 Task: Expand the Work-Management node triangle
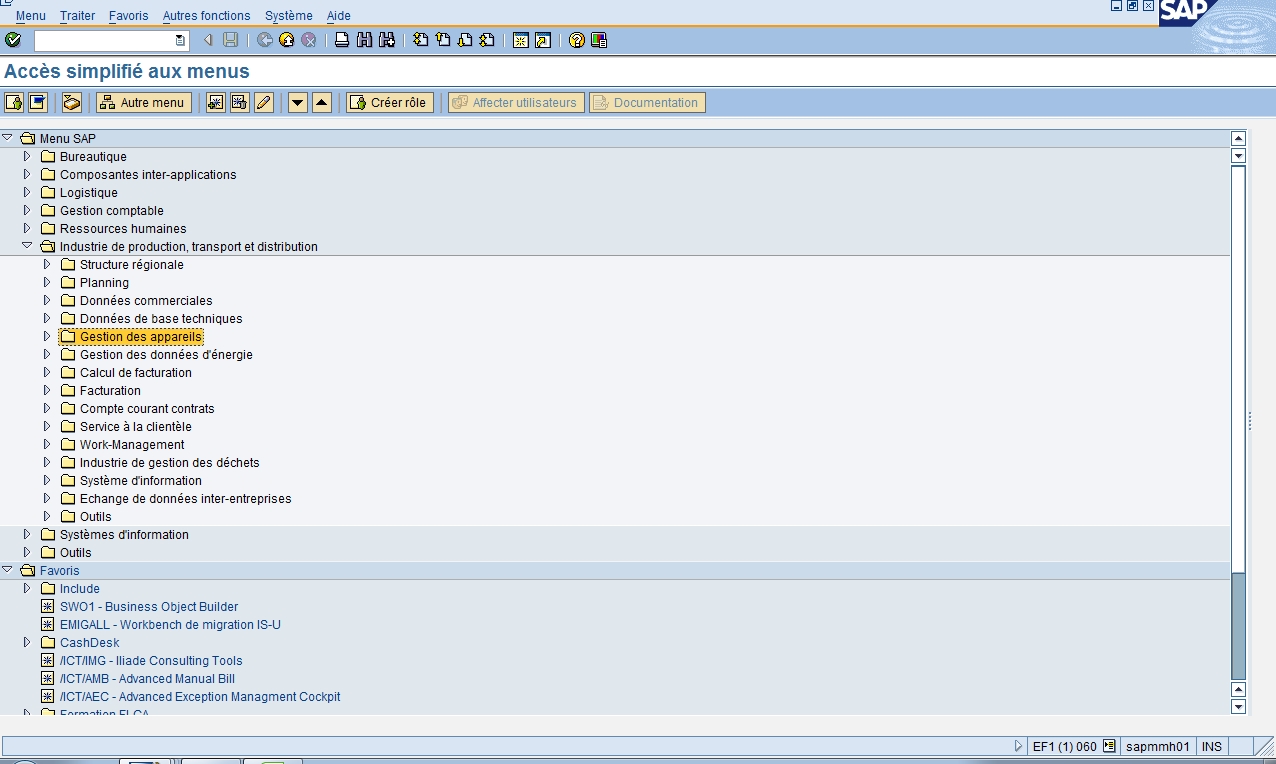click(47, 444)
